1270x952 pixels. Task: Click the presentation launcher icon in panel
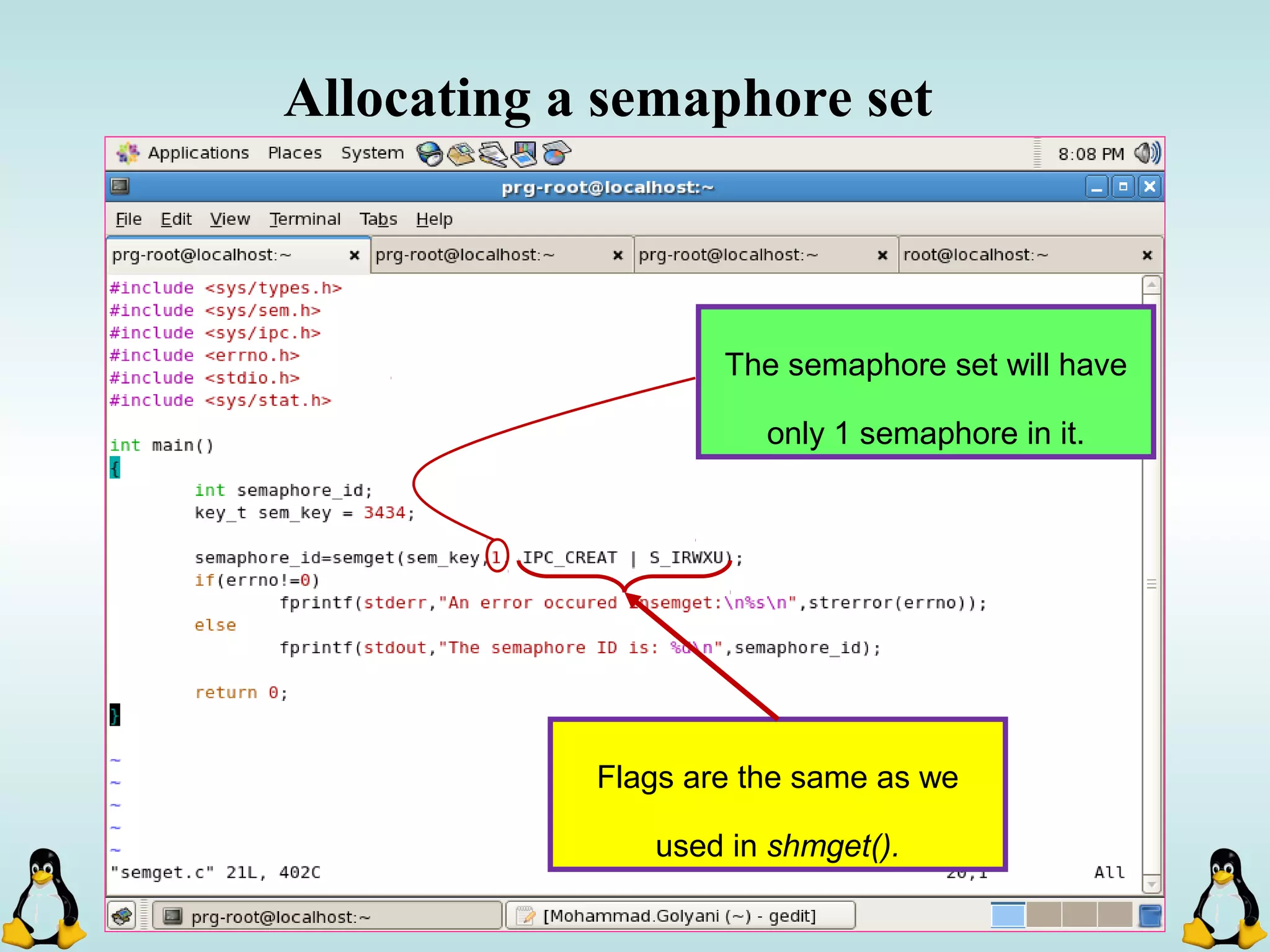click(x=524, y=154)
